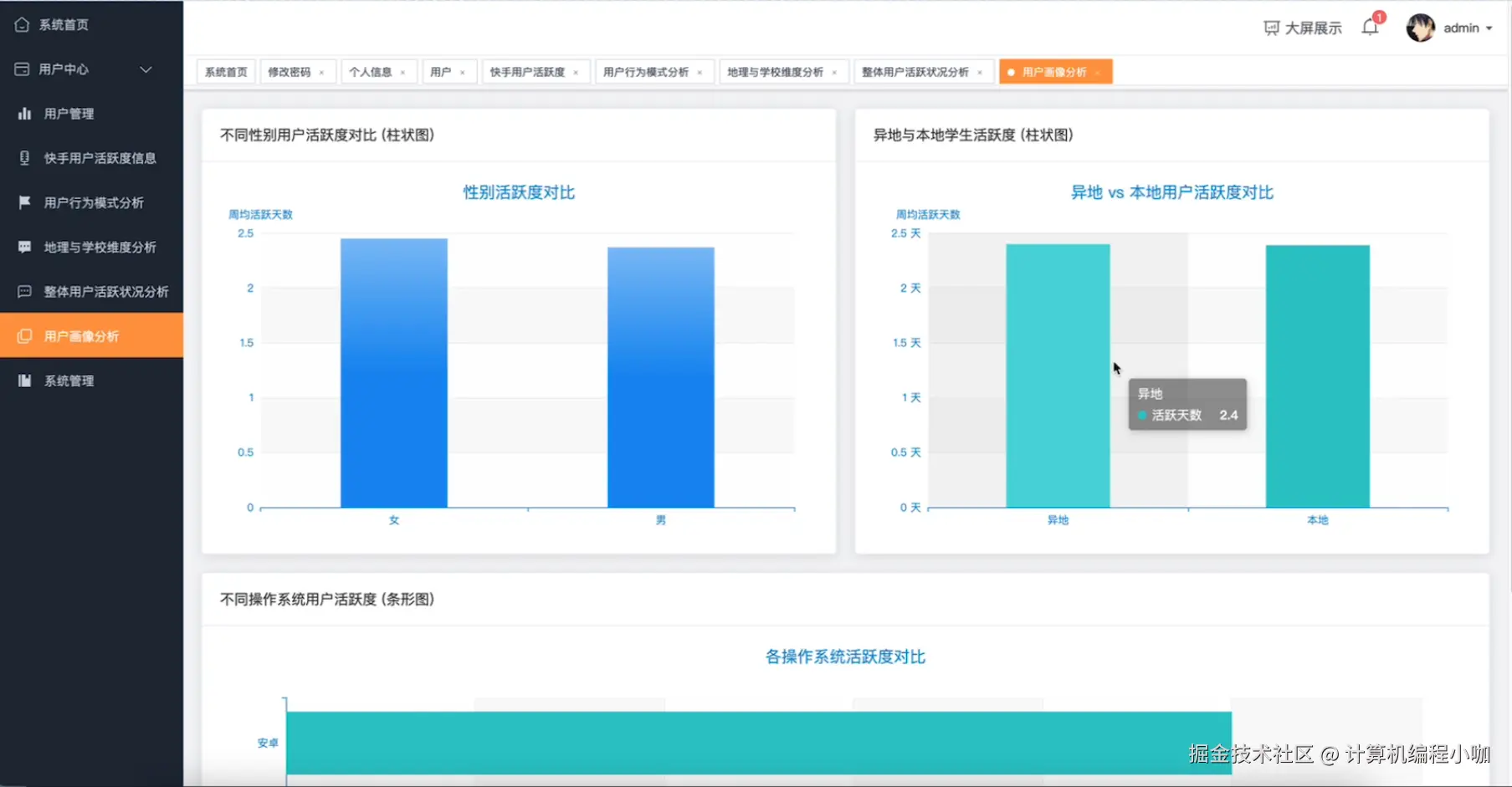Open 地理与学校维度分析 in the sidebar
This screenshot has height=787, width=1512.
point(91,247)
